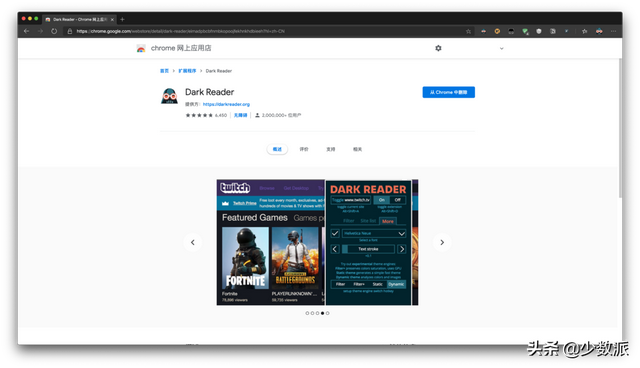Reload the page with the refresh icon
The height and width of the screenshot is (368, 640).
tap(54, 31)
